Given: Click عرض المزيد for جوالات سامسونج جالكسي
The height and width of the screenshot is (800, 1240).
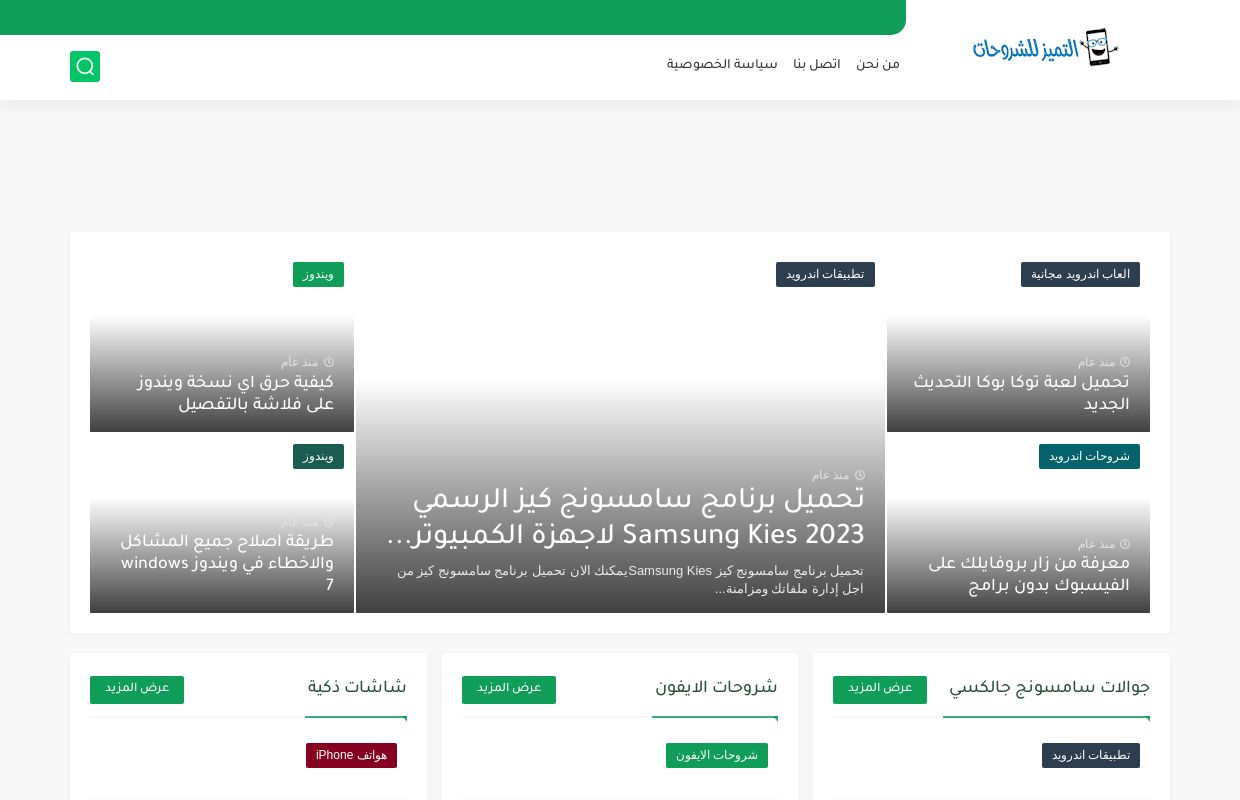Looking at the screenshot, I should [x=880, y=689].
